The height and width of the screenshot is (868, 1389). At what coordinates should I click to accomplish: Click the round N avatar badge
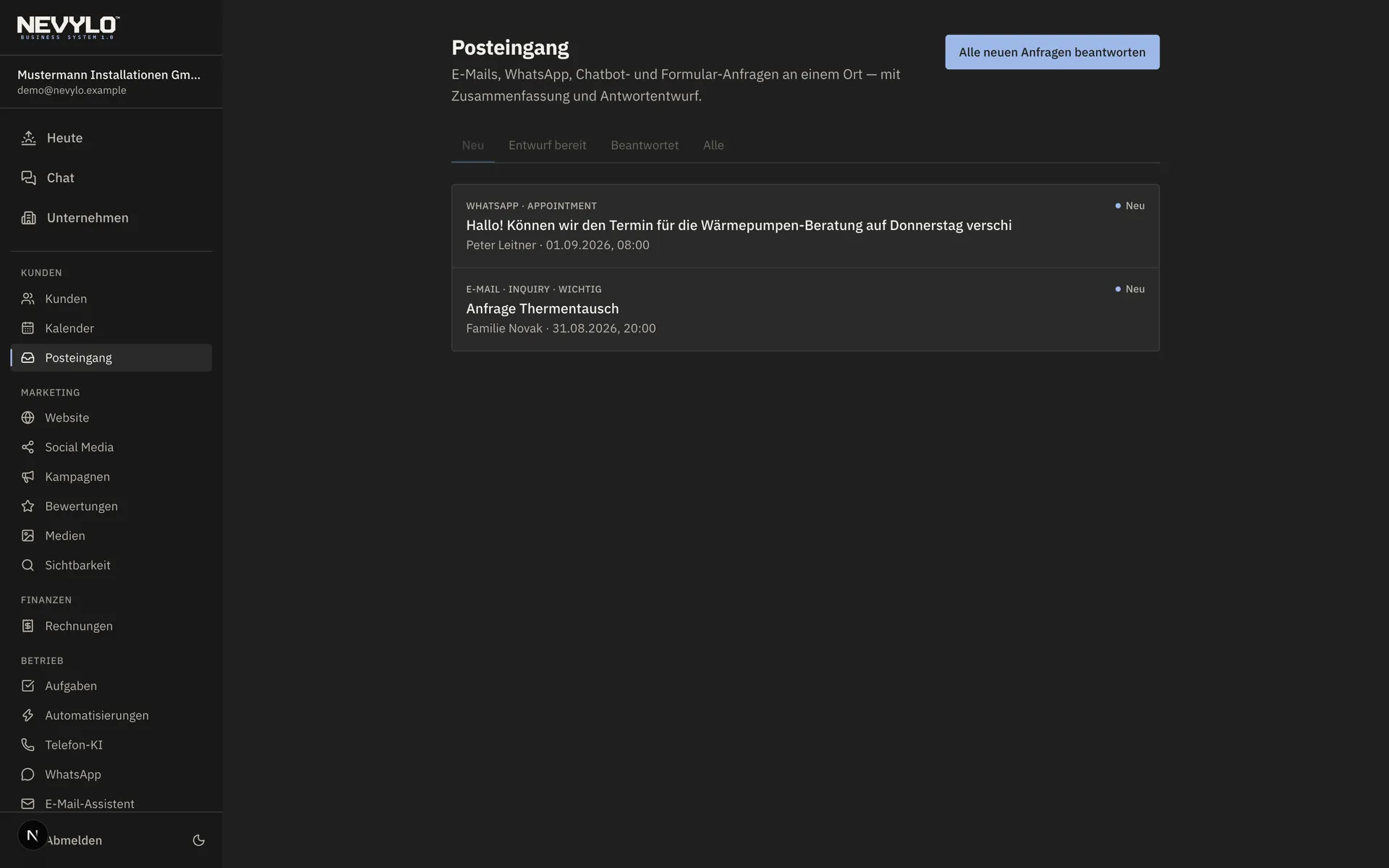pyautogui.click(x=33, y=835)
